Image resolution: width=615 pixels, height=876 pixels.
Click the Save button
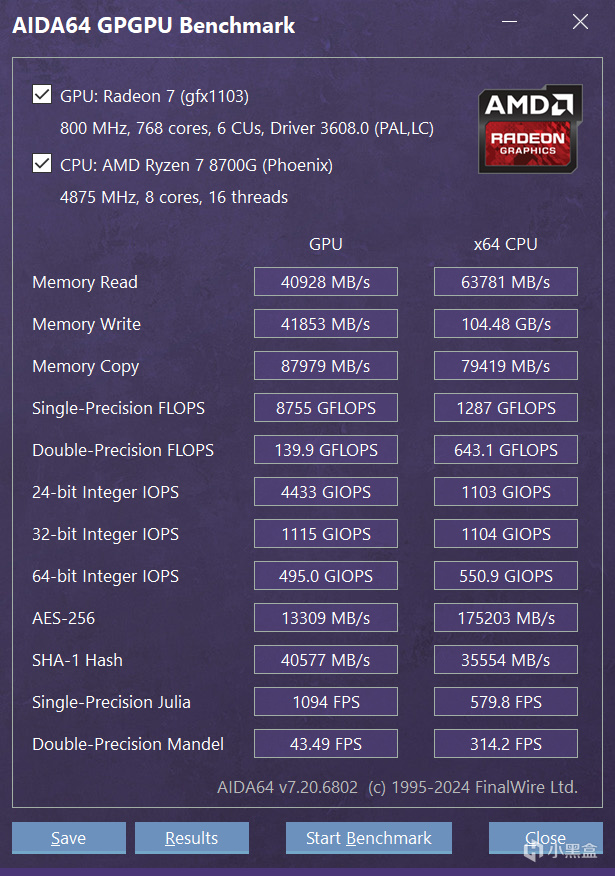[68, 838]
